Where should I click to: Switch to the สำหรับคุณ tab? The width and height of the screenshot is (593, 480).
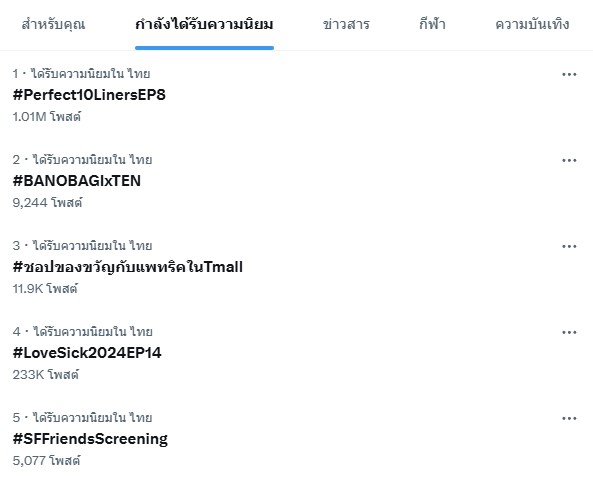[x=53, y=25]
